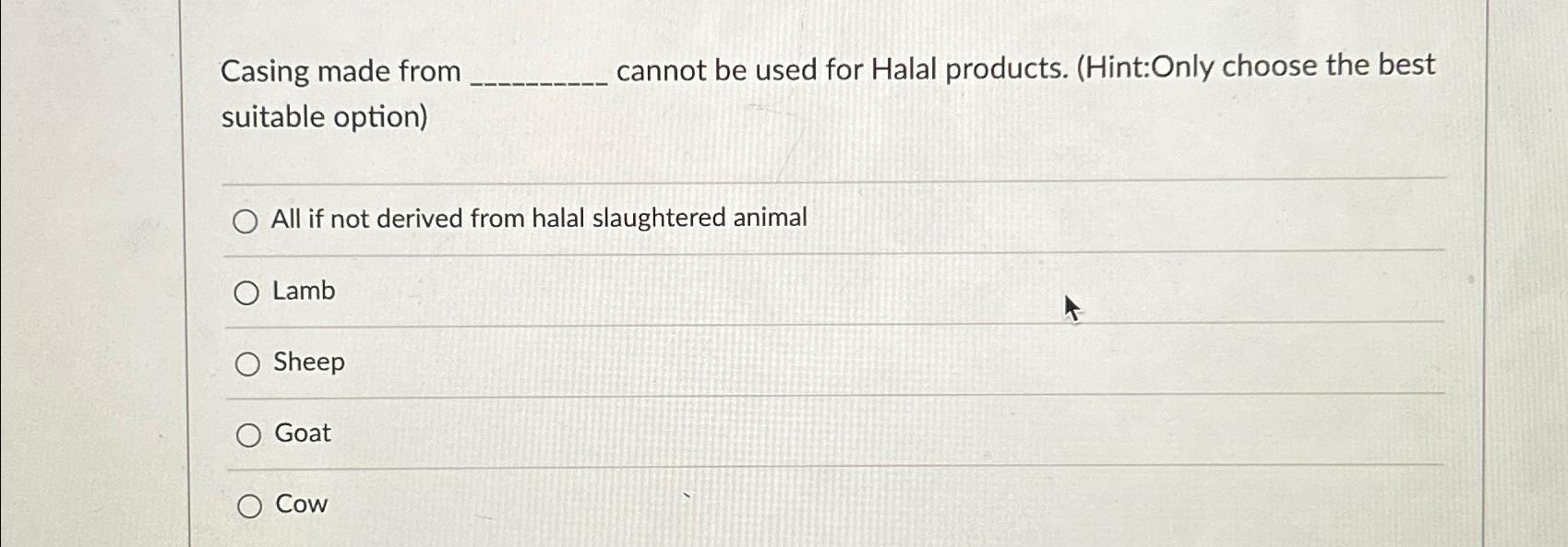The width and height of the screenshot is (1568, 547).
Task: Select the radio button for Cow
Action: [x=247, y=505]
